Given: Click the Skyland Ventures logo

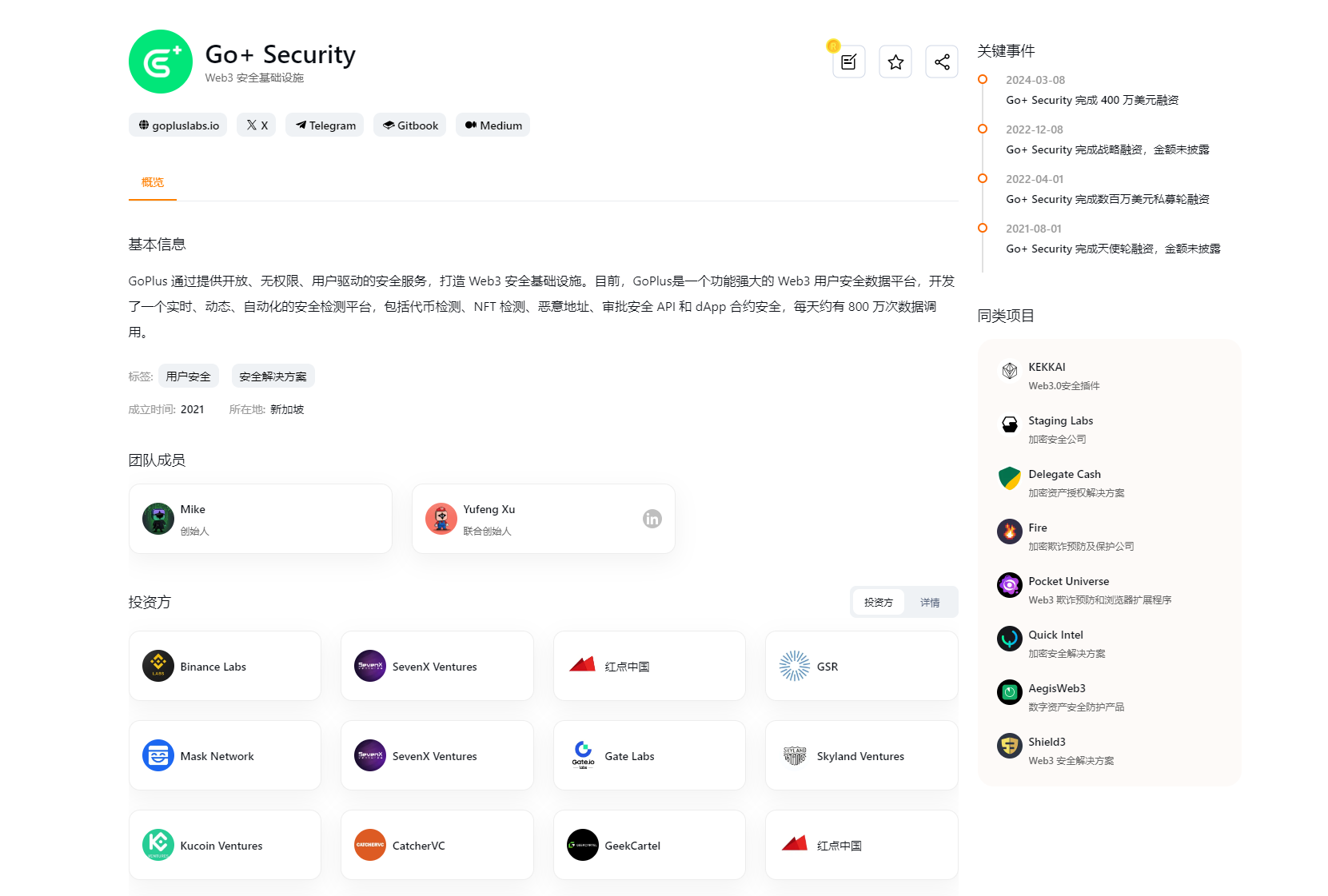Looking at the screenshot, I should click(795, 755).
